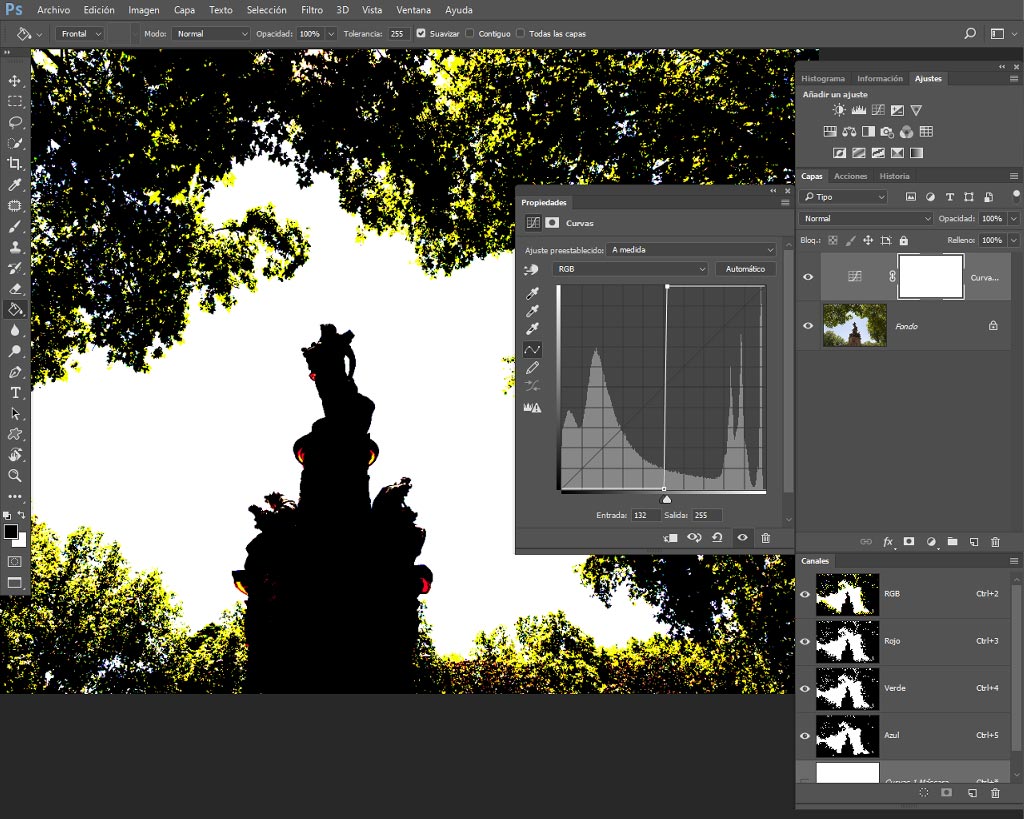Clip Curves adjustment to layer below

[670, 538]
